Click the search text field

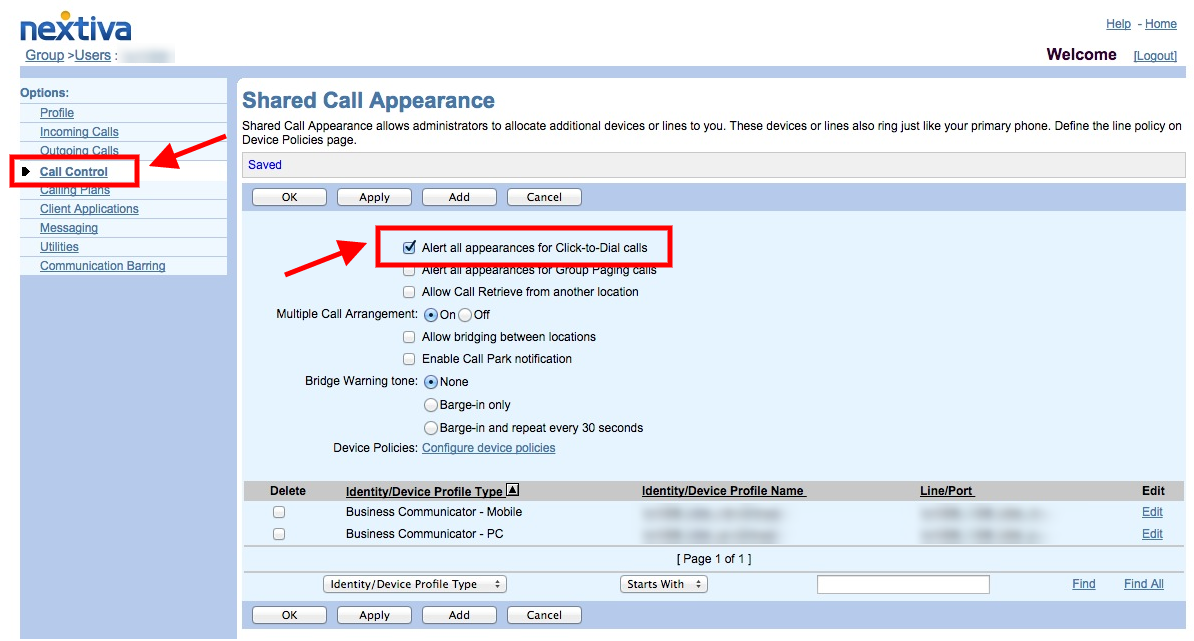coord(902,583)
